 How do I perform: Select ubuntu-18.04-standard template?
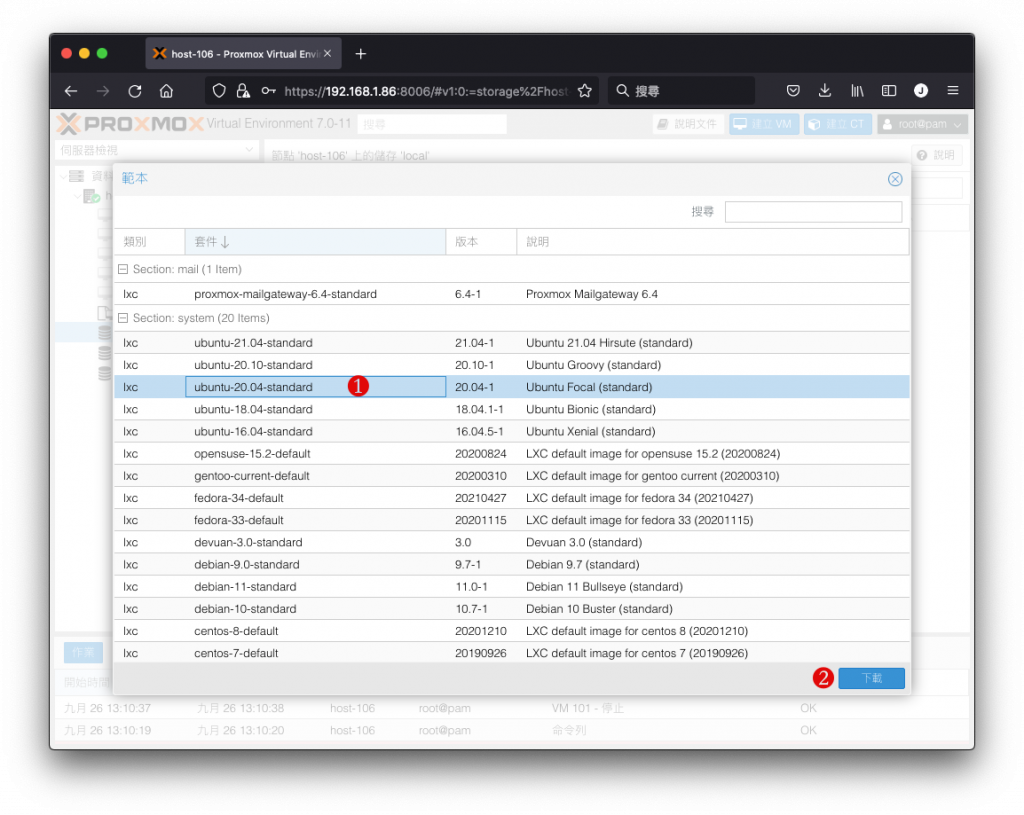(x=511, y=409)
